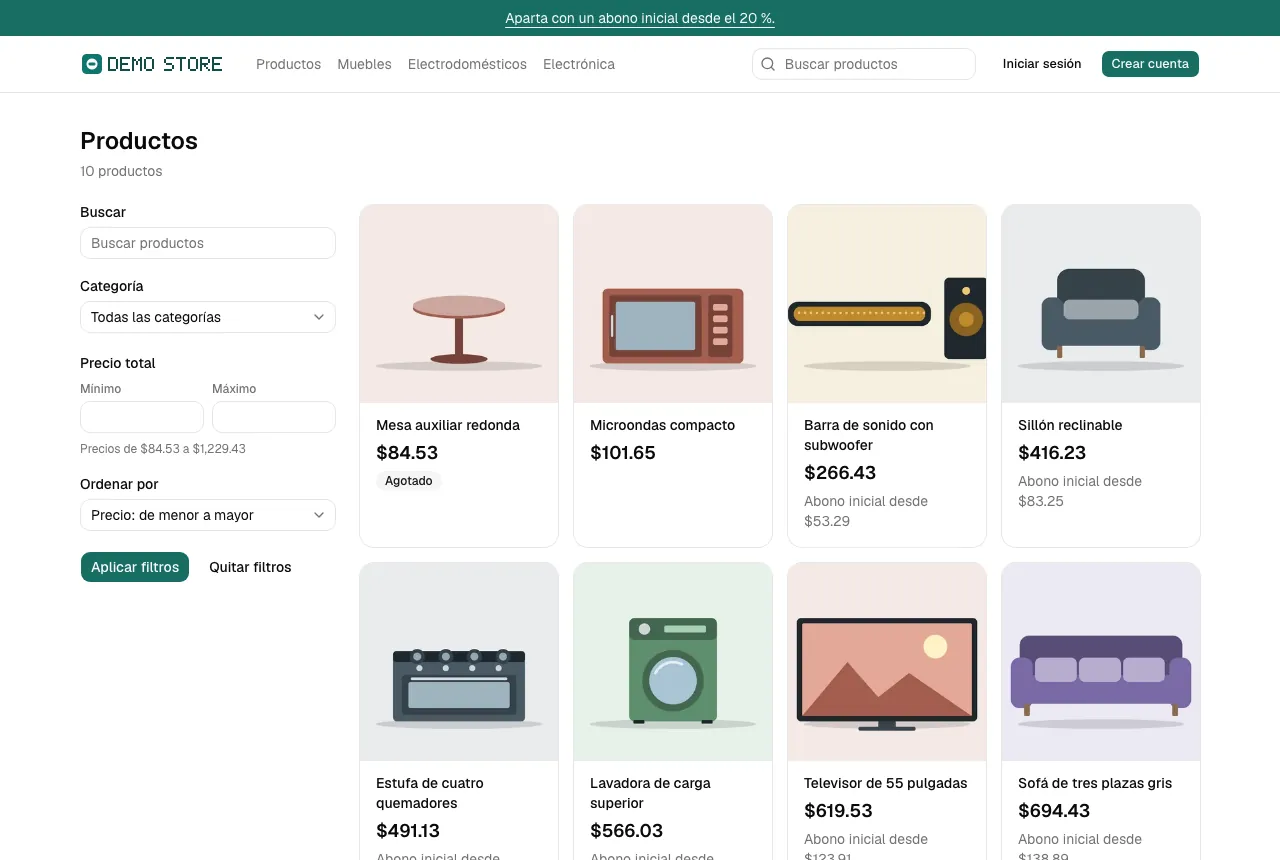The height and width of the screenshot is (860, 1280).
Task: Open the soundbar with subwoofer image
Action: click(x=887, y=304)
